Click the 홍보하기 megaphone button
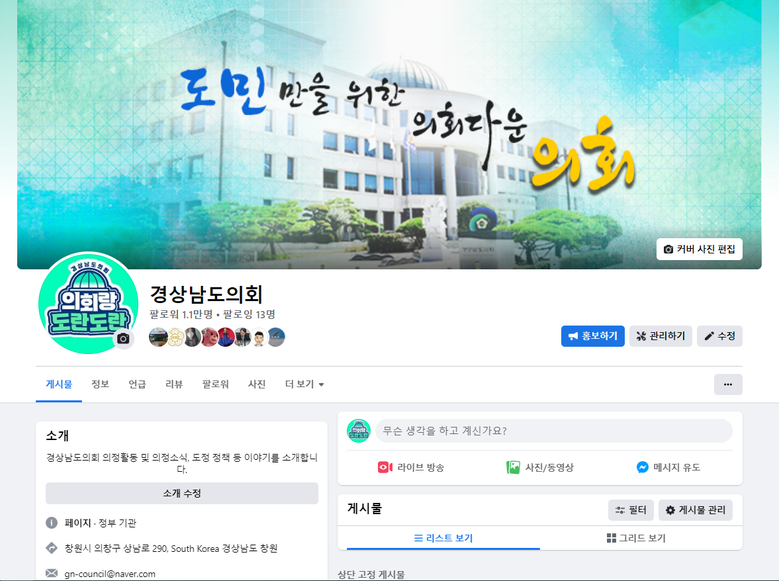Screen dimensions: 779x581 pyautogui.click(x=593, y=336)
